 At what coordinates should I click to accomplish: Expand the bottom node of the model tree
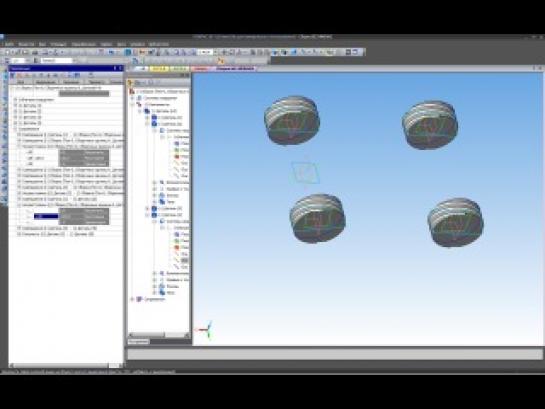tap(132, 299)
